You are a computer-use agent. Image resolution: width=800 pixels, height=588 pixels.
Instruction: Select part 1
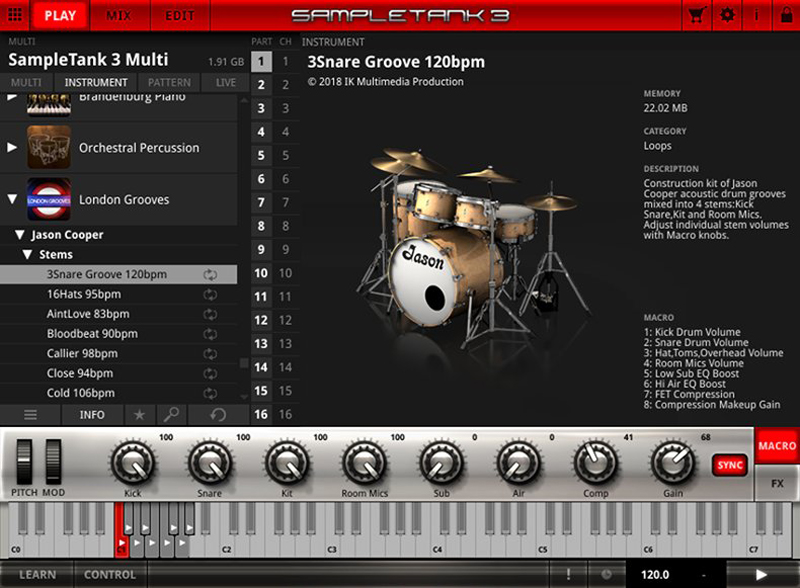tap(261, 61)
